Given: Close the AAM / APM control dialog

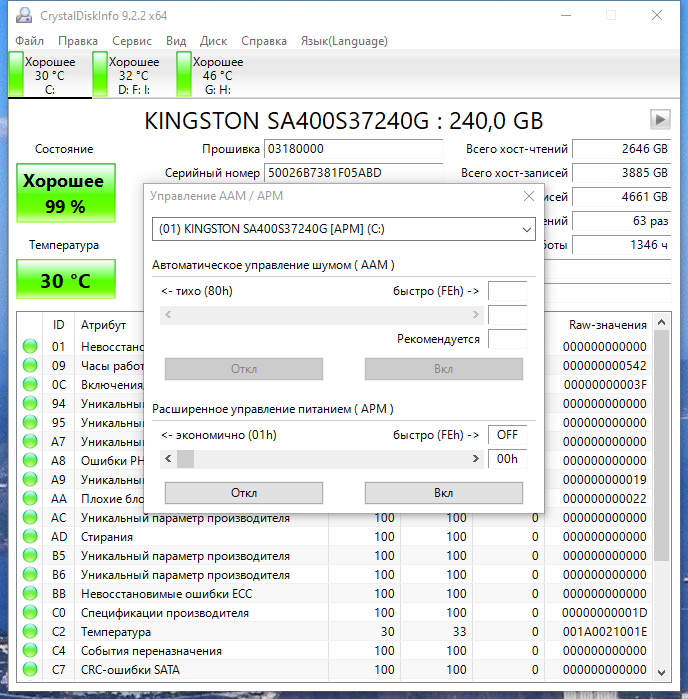Looking at the screenshot, I should (x=529, y=196).
